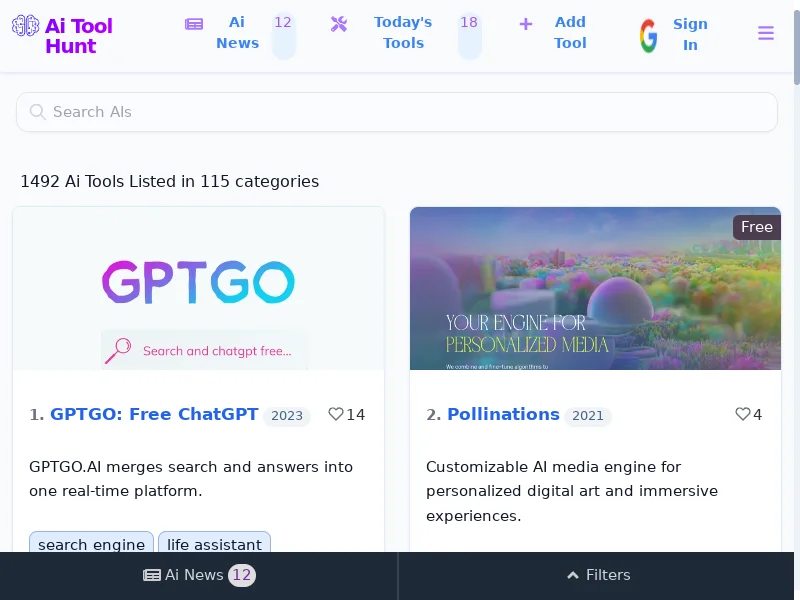Click the tools wrench icon in header
This screenshot has width=800, height=600.
[x=339, y=24]
